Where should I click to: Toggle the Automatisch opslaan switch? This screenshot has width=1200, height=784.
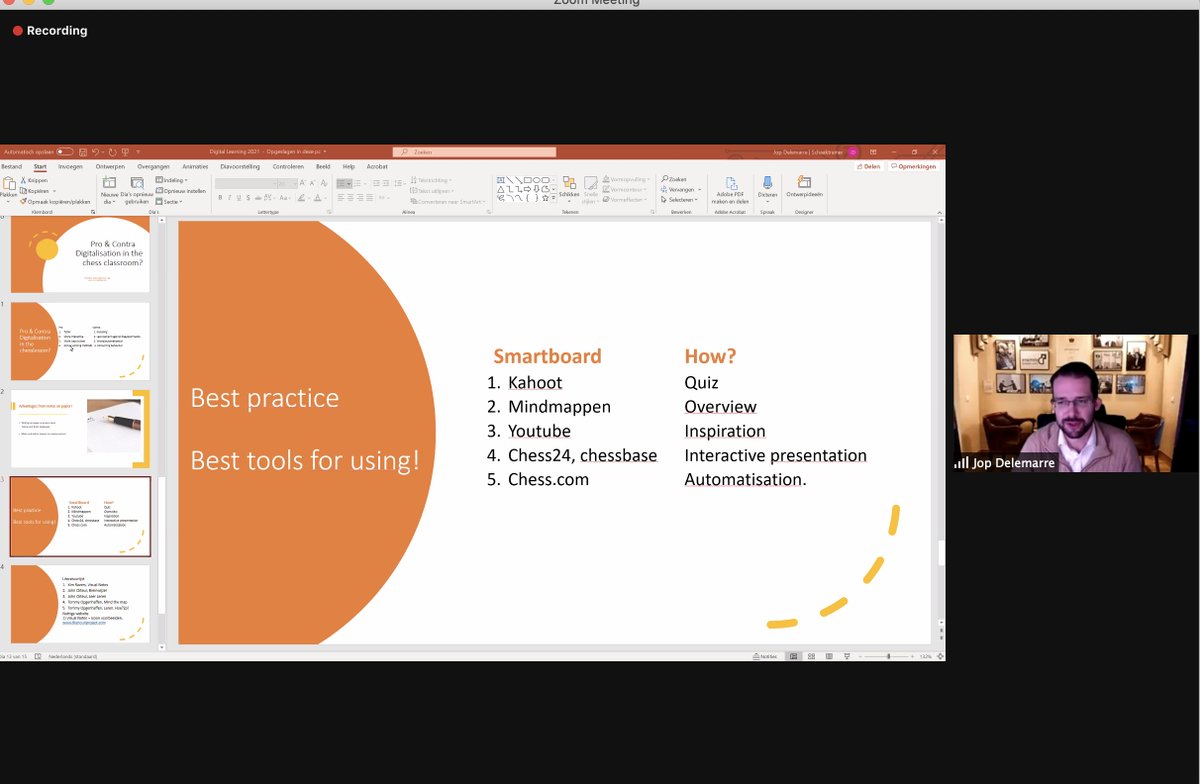tap(65, 152)
